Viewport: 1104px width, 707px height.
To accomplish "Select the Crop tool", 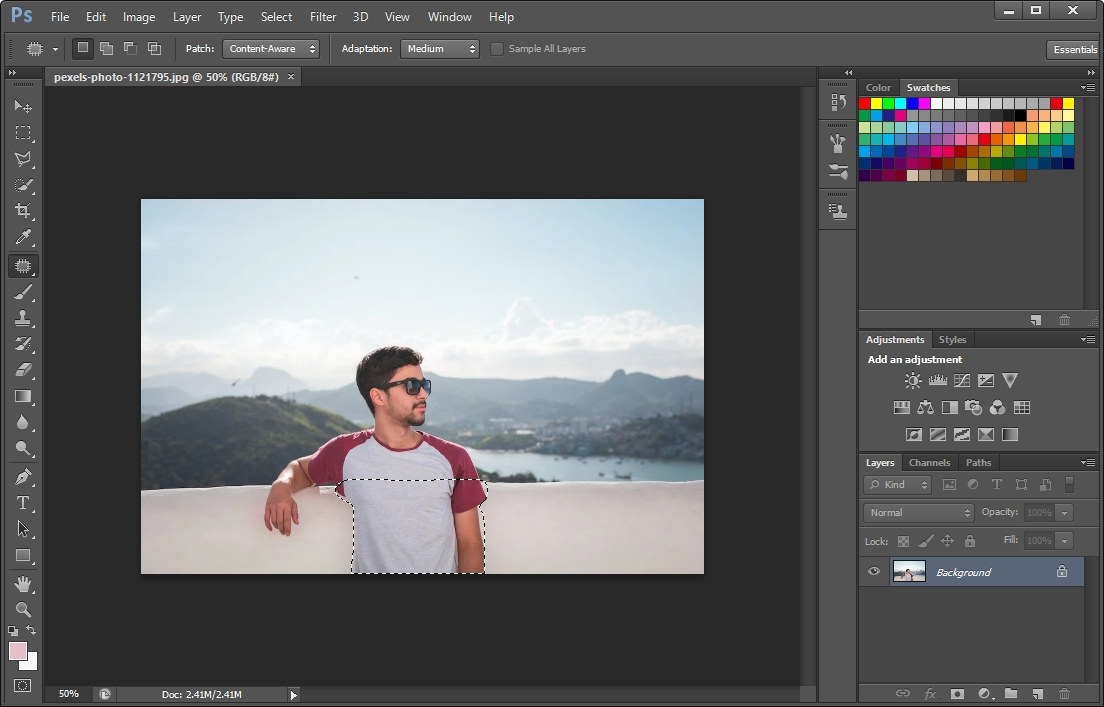I will [x=23, y=211].
